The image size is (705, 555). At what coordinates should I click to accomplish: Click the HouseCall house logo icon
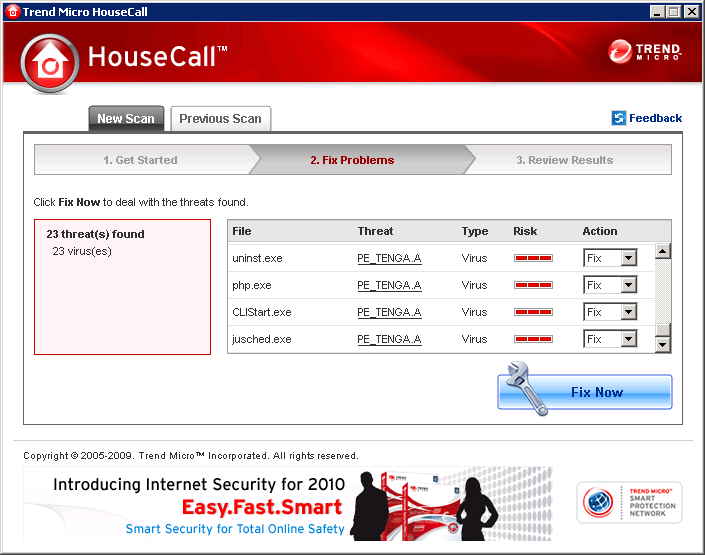tap(50, 64)
